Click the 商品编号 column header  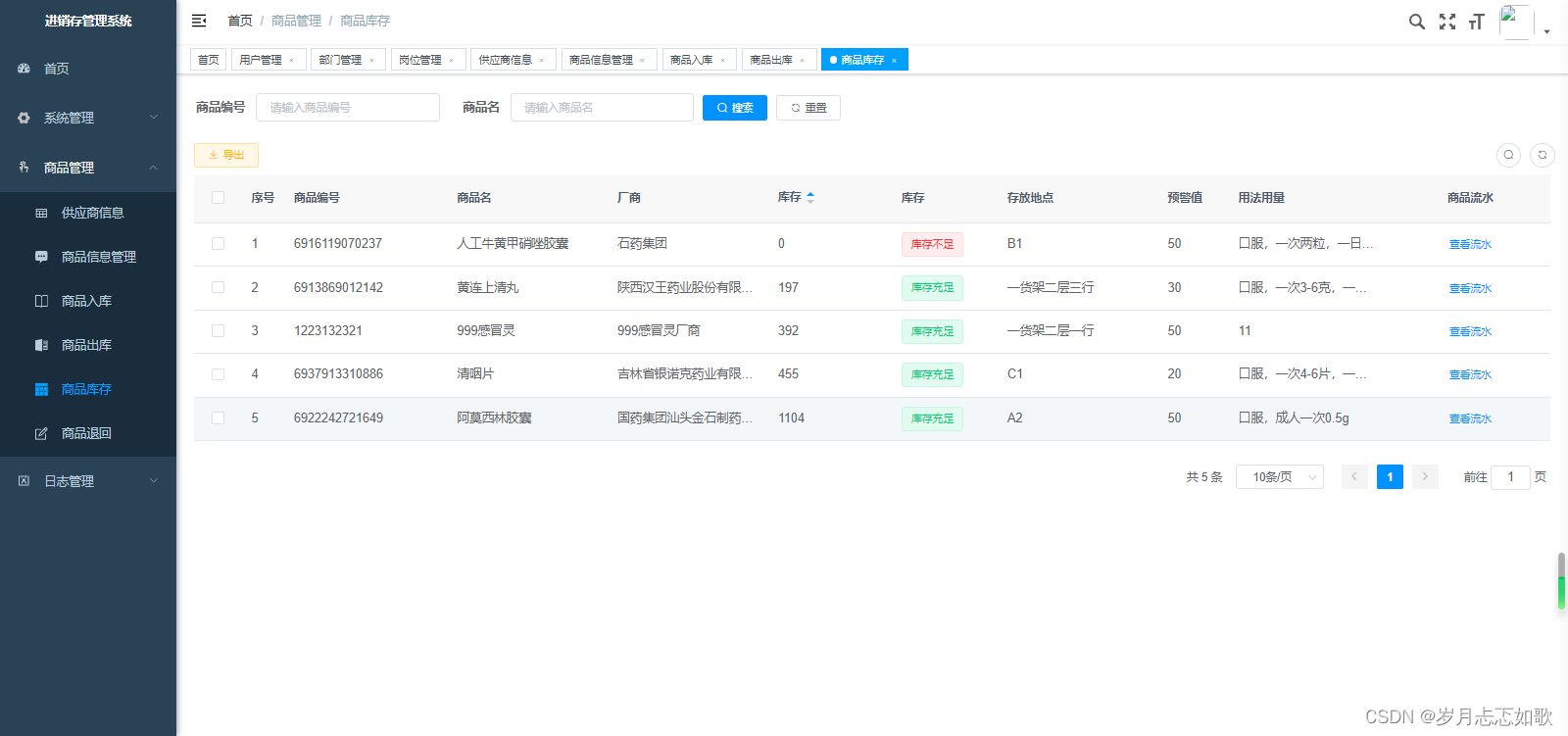pyautogui.click(x=317, y=198)
